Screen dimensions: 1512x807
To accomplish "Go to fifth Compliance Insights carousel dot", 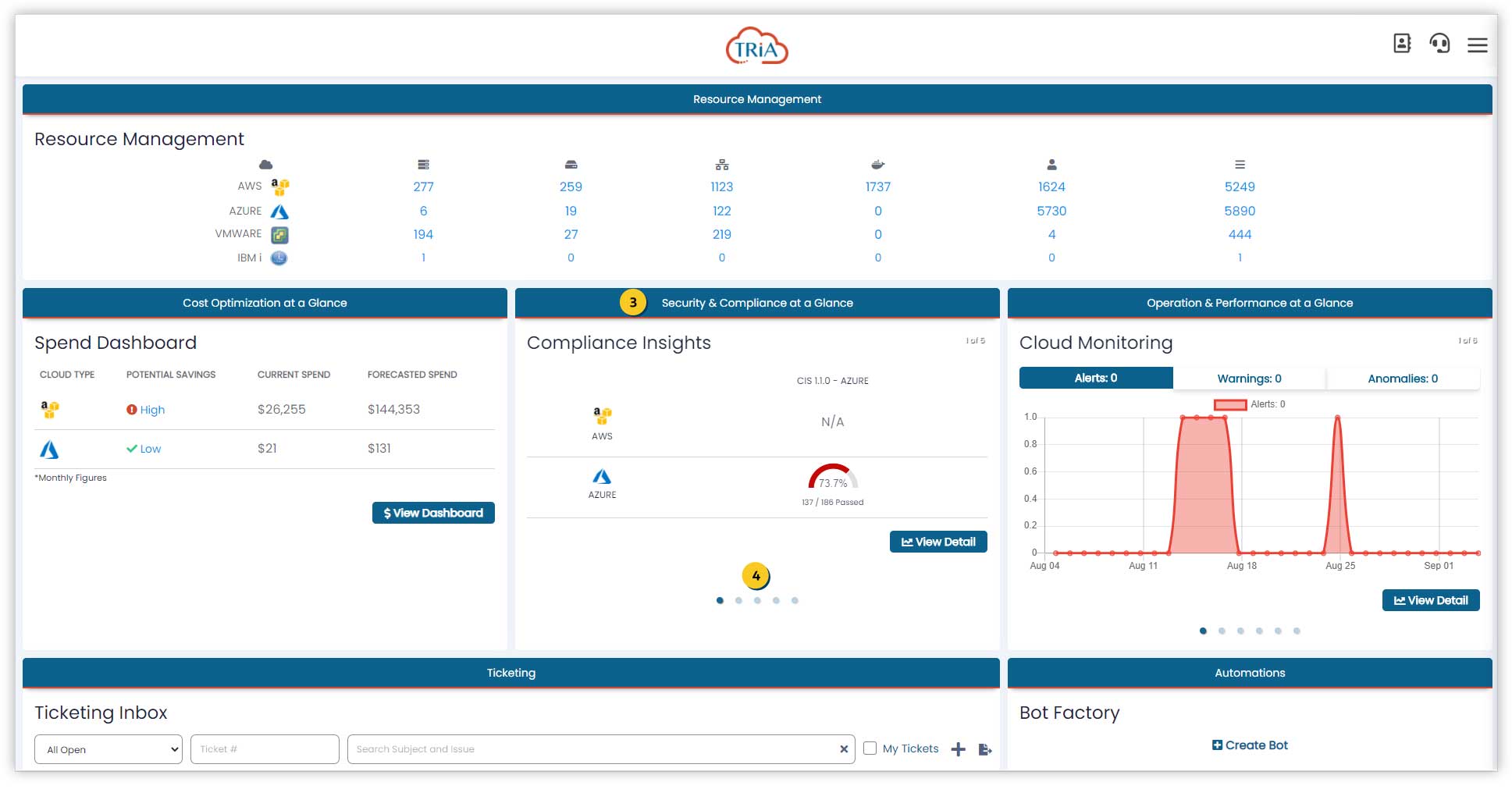I will tap(795, 600).
